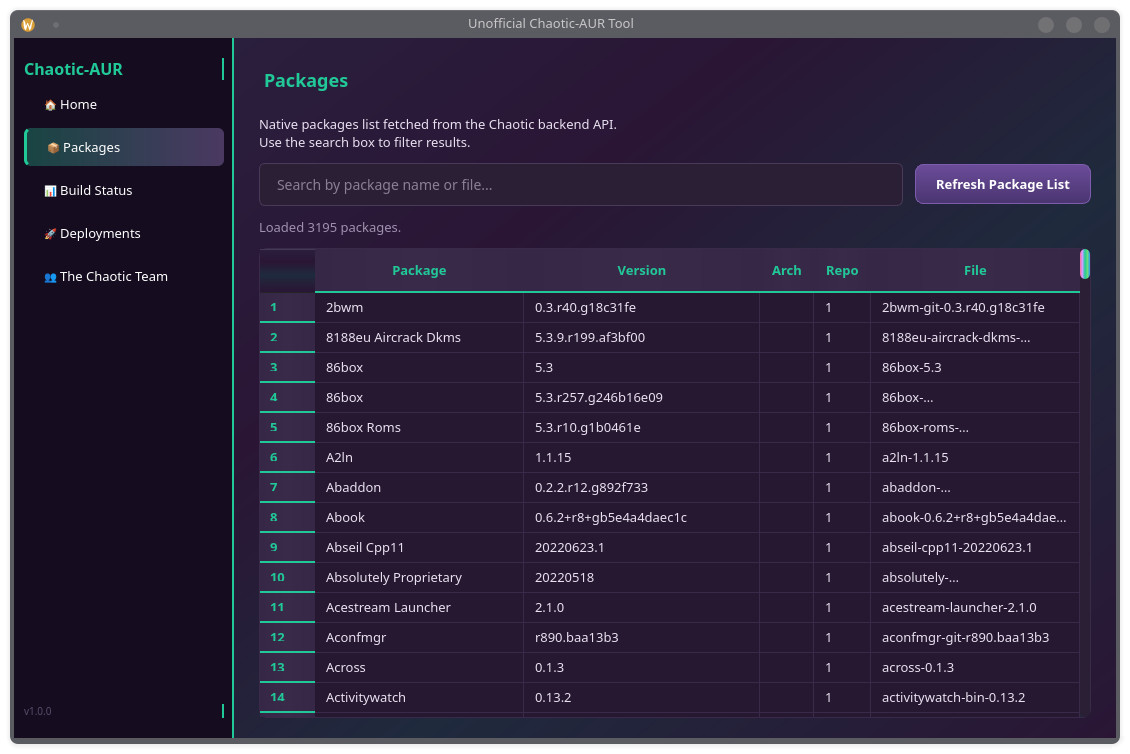1130x754 pixels.
Task: Click the File column header
Action: pos(975,271)
